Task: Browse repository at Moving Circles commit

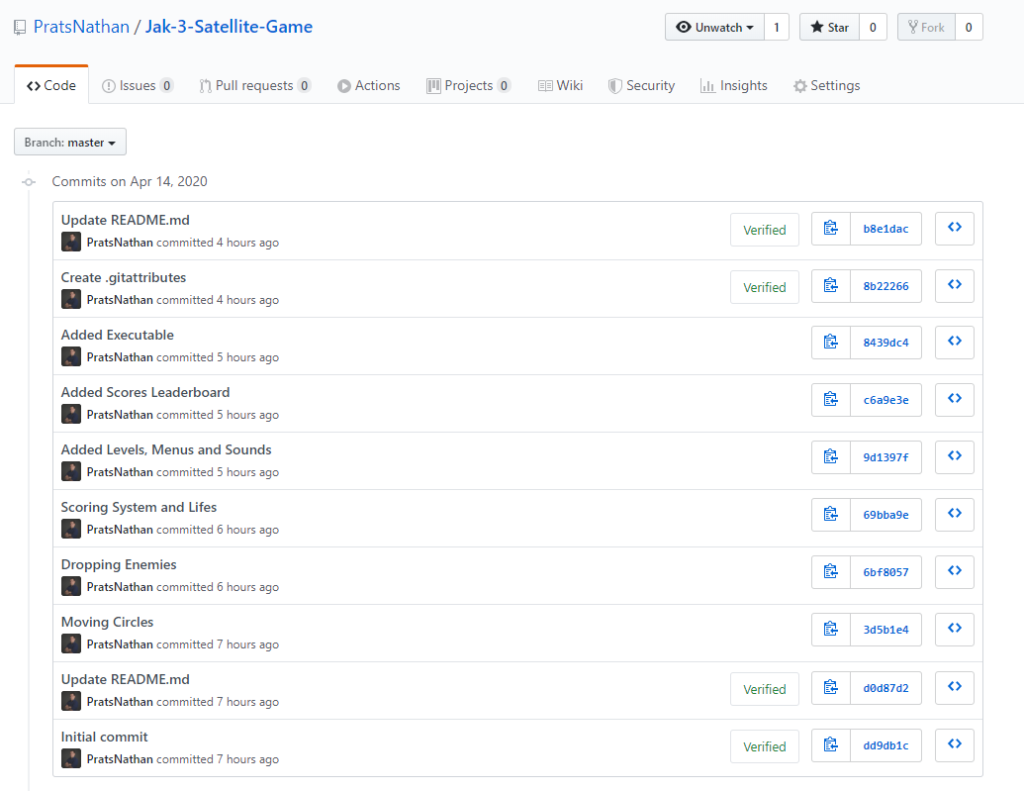Action: tap(954, 629)
